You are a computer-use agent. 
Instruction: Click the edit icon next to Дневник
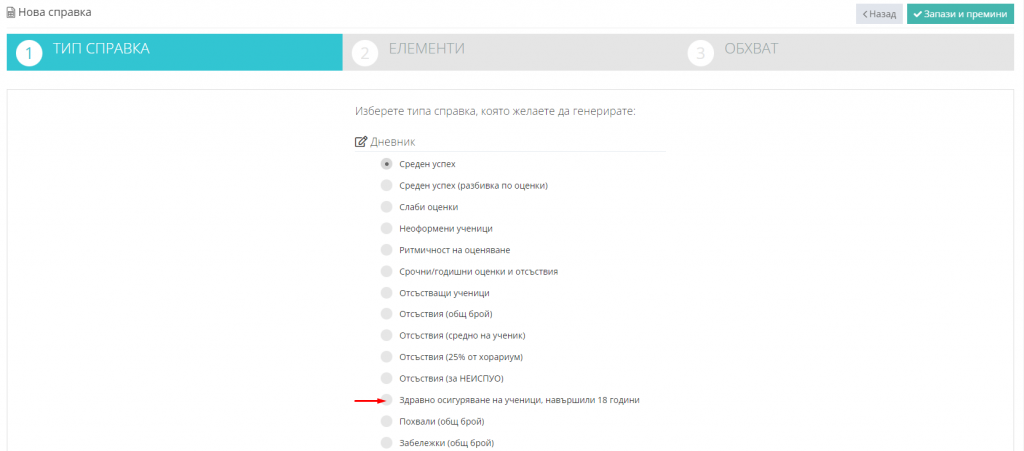[361, 142]
